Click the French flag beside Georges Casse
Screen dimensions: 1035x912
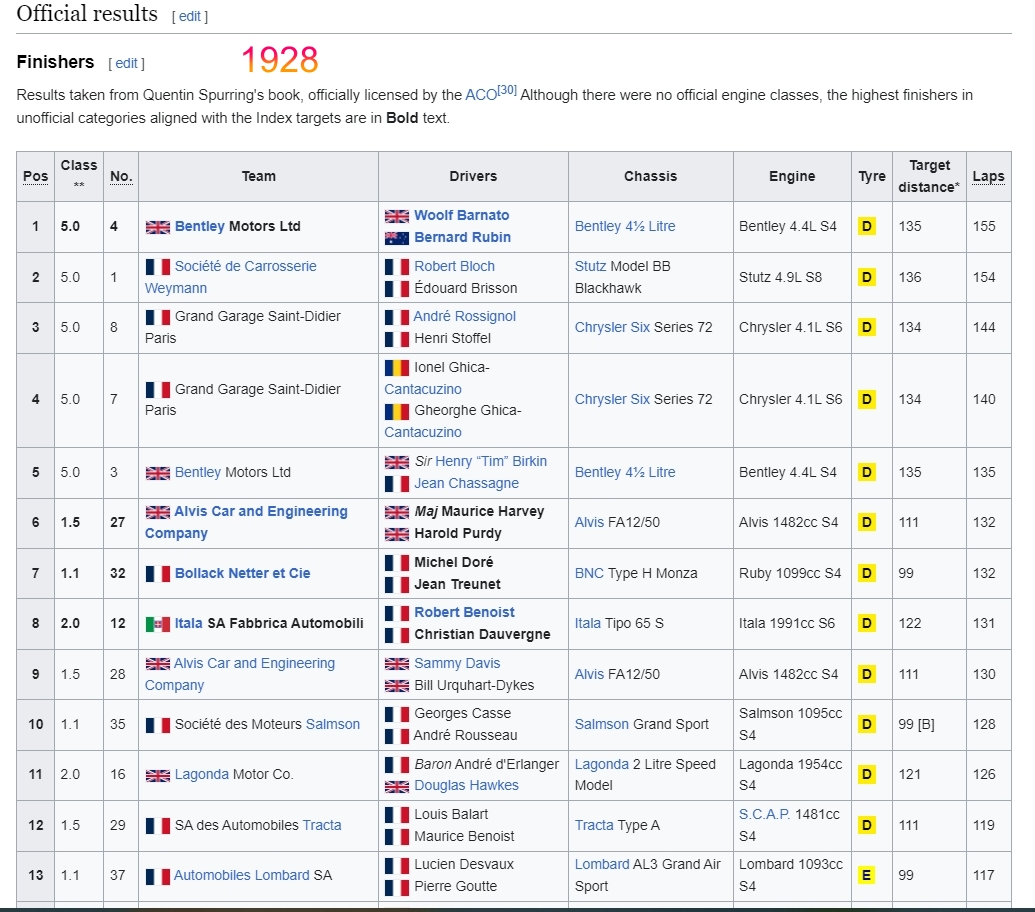pyautogui.click(x=397, y=714)
